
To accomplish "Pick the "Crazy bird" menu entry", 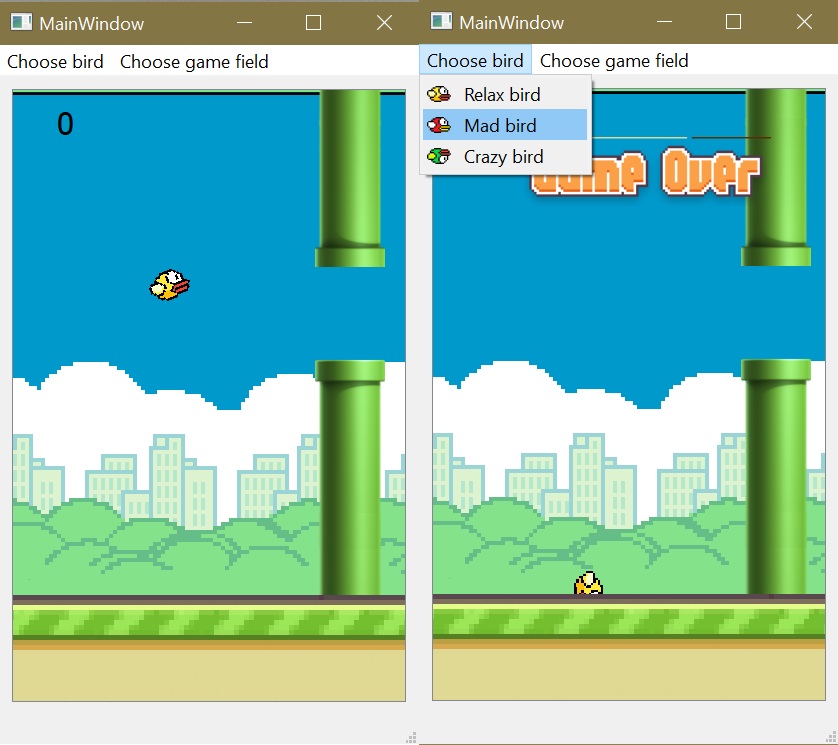I will click(x=503, y=156).
